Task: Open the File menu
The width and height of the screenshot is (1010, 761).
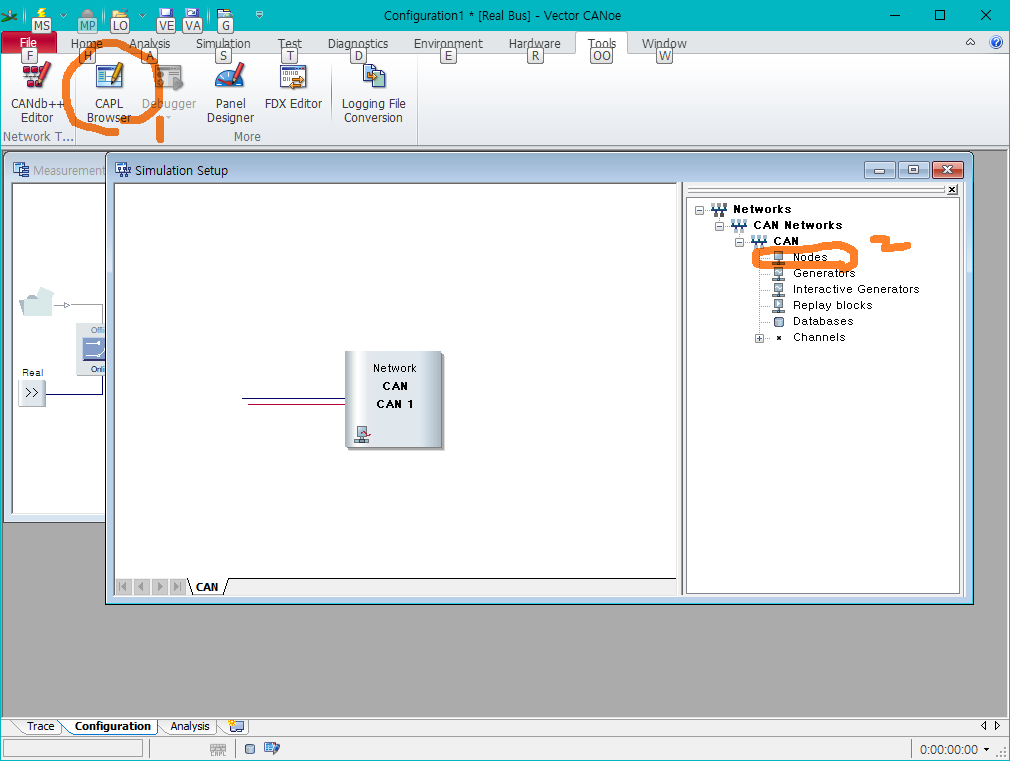Action: 28,43
